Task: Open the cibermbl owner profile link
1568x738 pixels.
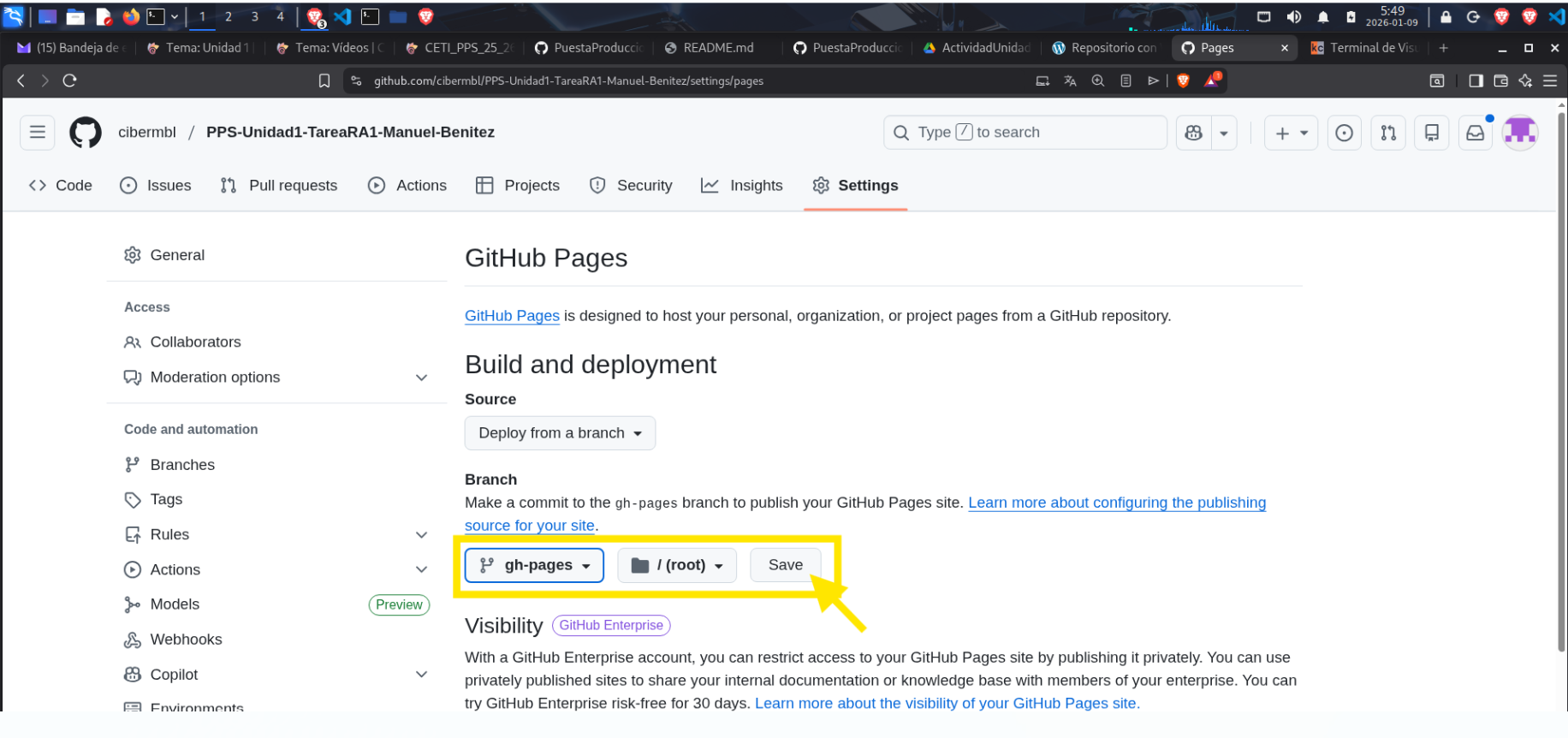Action: point(147,133)
